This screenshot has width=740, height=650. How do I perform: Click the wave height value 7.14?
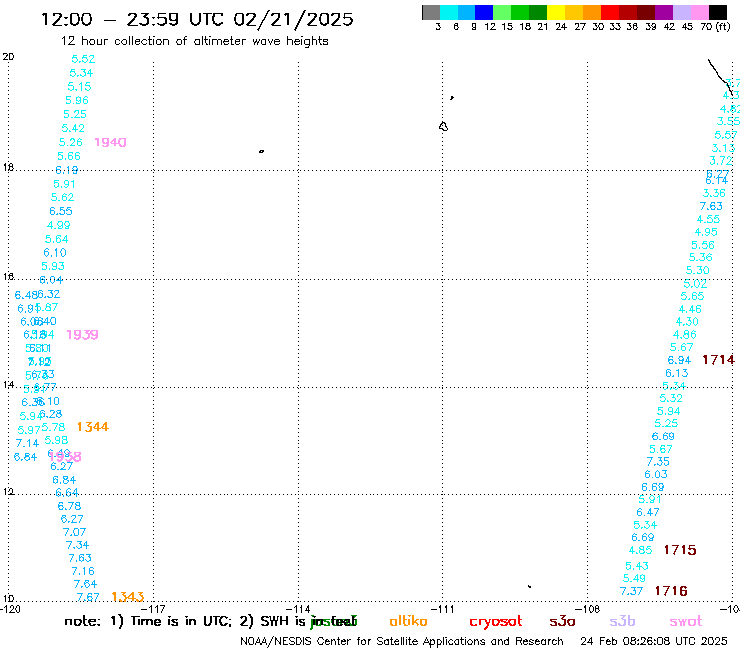tap(27, 443)
